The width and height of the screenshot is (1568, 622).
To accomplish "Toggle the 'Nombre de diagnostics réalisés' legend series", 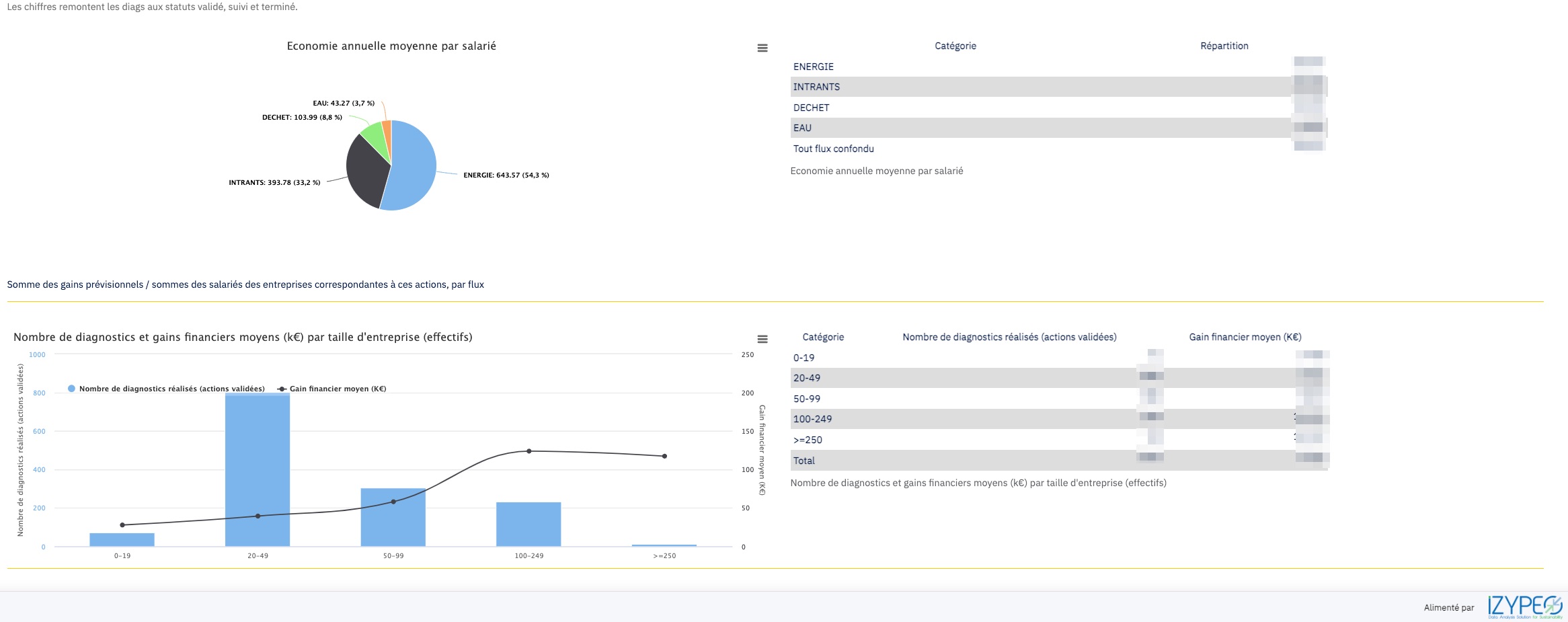I will (166, 389).
